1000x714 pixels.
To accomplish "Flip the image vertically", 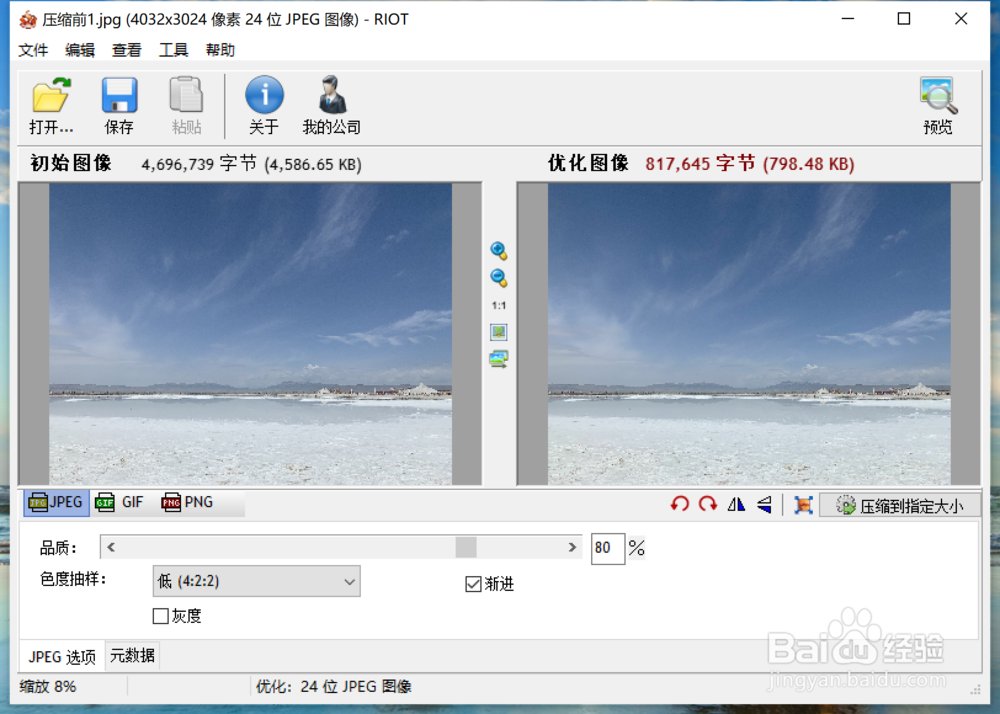I will (x=764, y=505).
